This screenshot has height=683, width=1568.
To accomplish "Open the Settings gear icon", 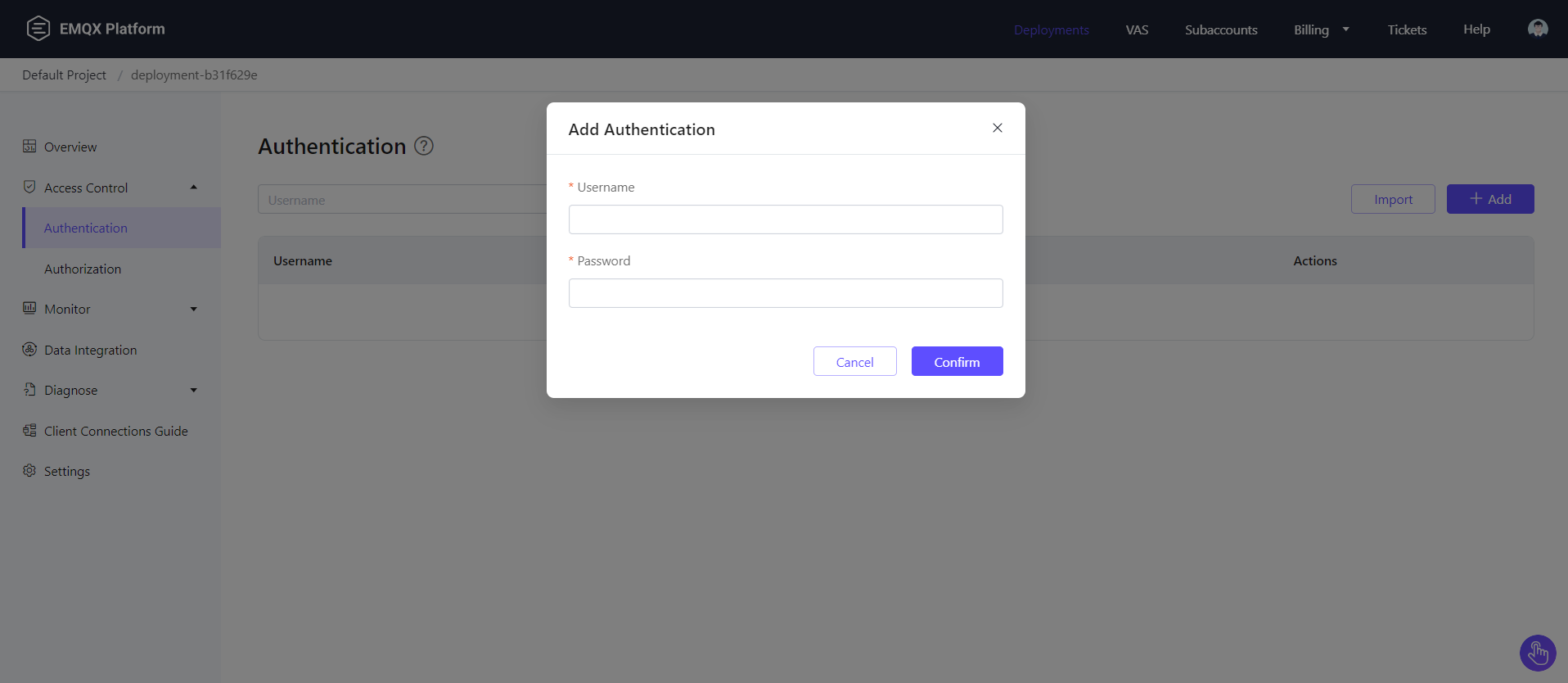I will point(29,471).
